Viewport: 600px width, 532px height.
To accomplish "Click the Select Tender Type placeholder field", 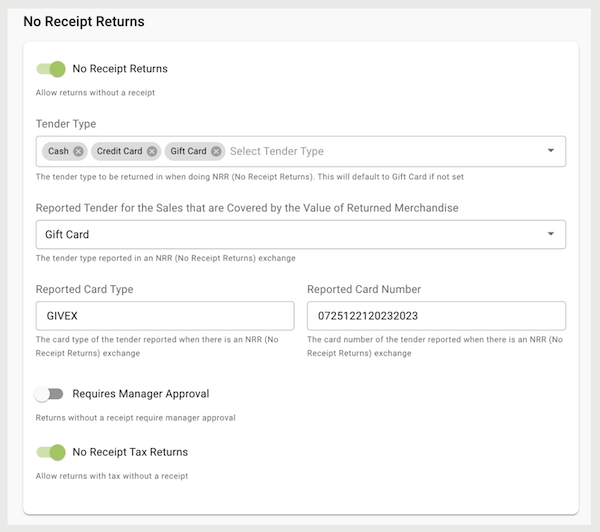I will (277, 152).
